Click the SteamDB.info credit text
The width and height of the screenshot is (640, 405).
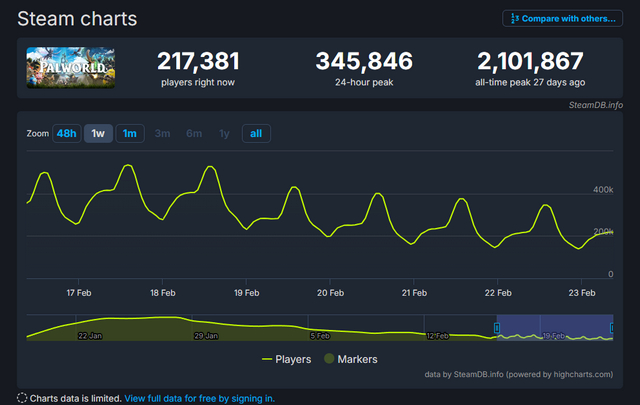click(x=596, y=105)
